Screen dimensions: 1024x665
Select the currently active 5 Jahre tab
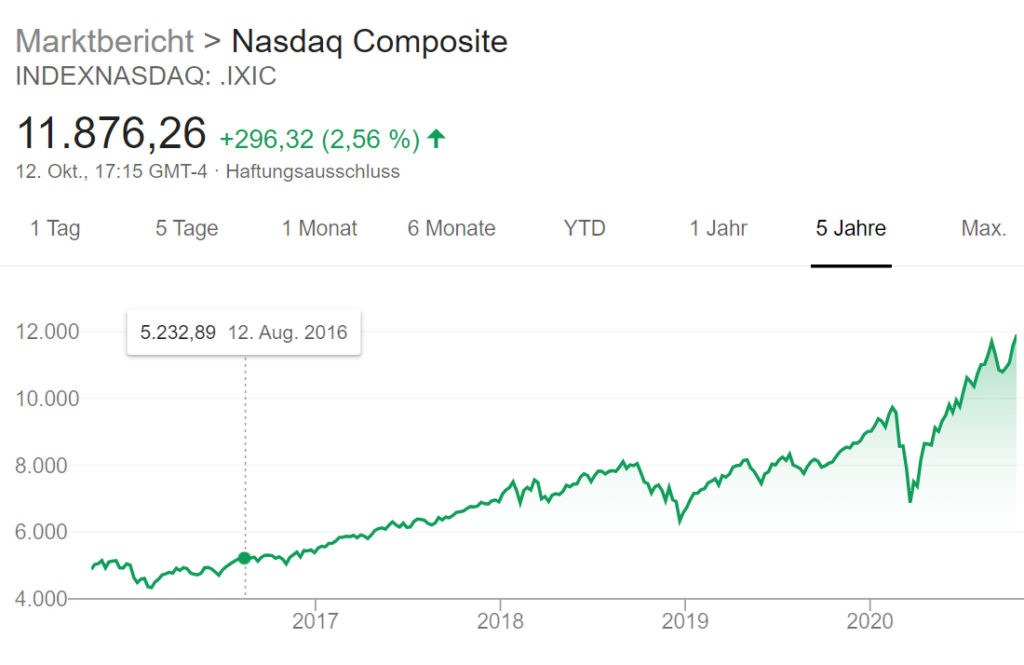[850, 228]
